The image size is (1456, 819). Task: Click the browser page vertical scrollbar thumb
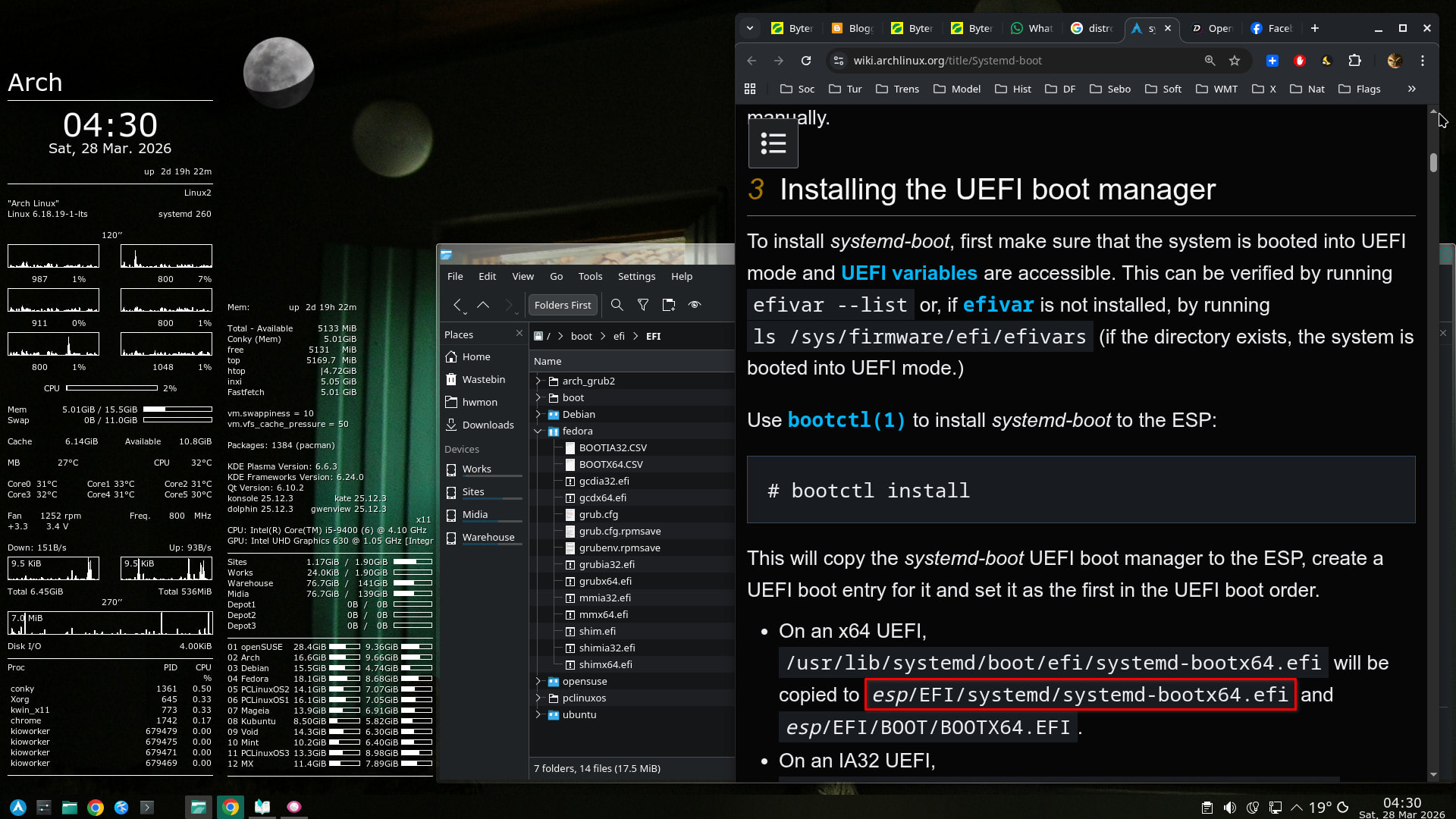pyautogui.click(x=1433, y=162)
